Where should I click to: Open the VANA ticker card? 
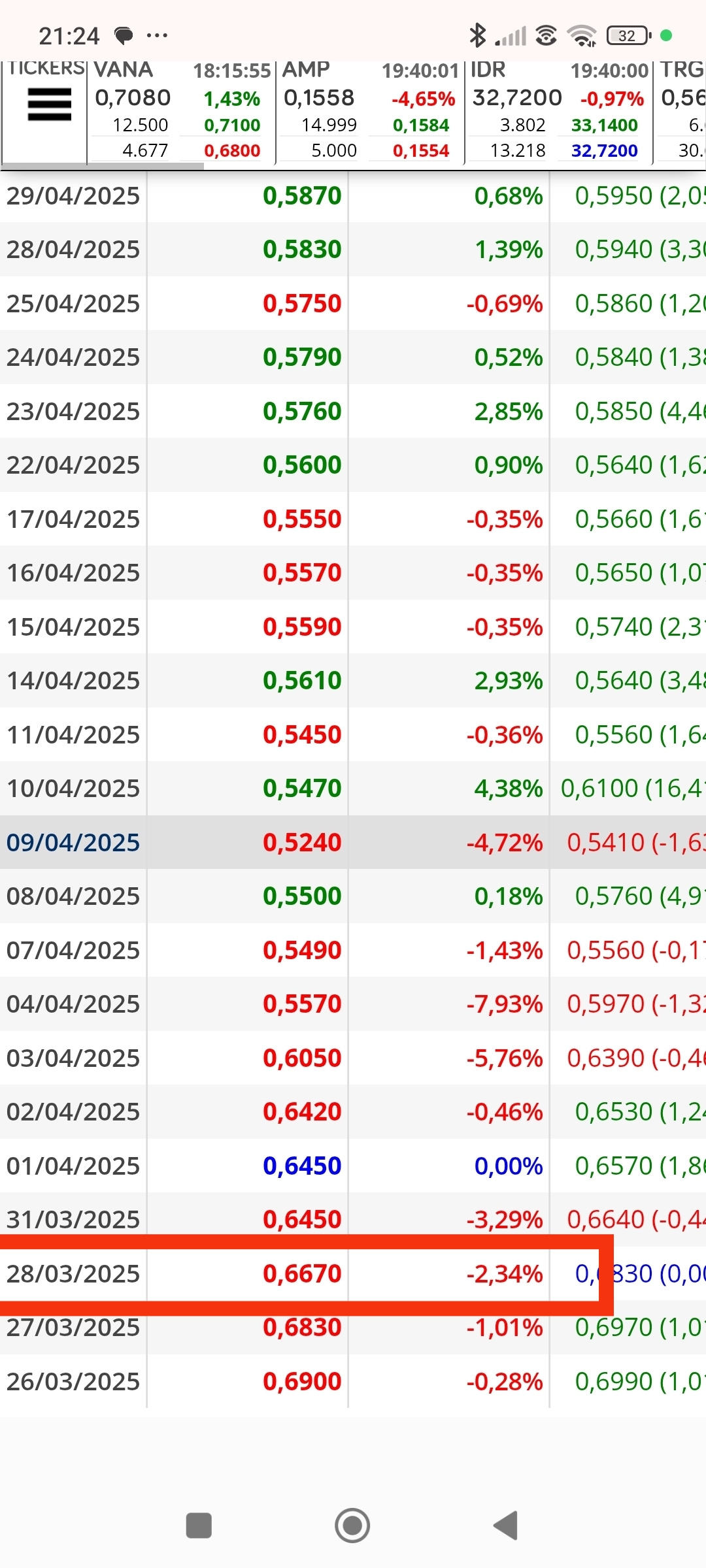click(x=181, y=111)
